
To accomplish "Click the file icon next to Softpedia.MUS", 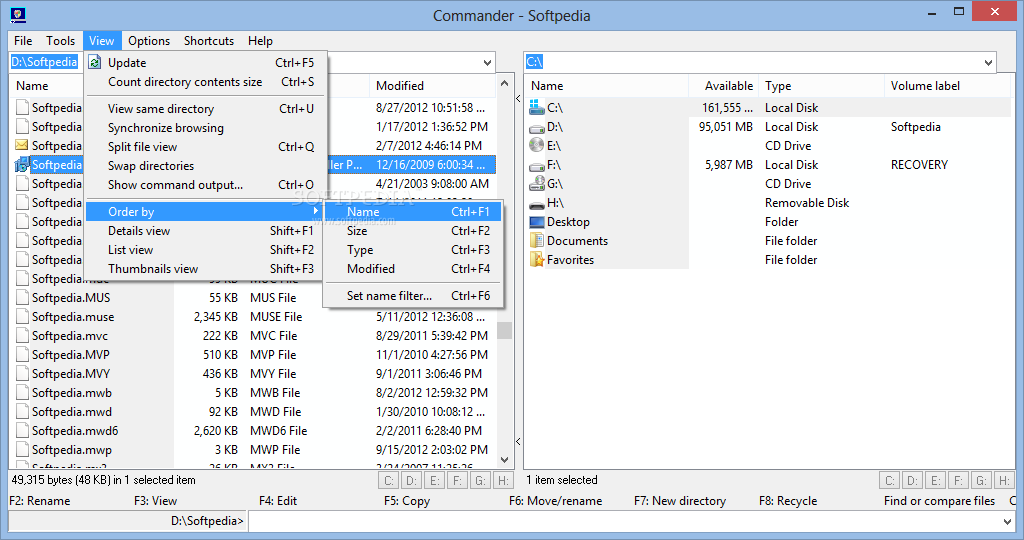I will (x=22, y=298).
